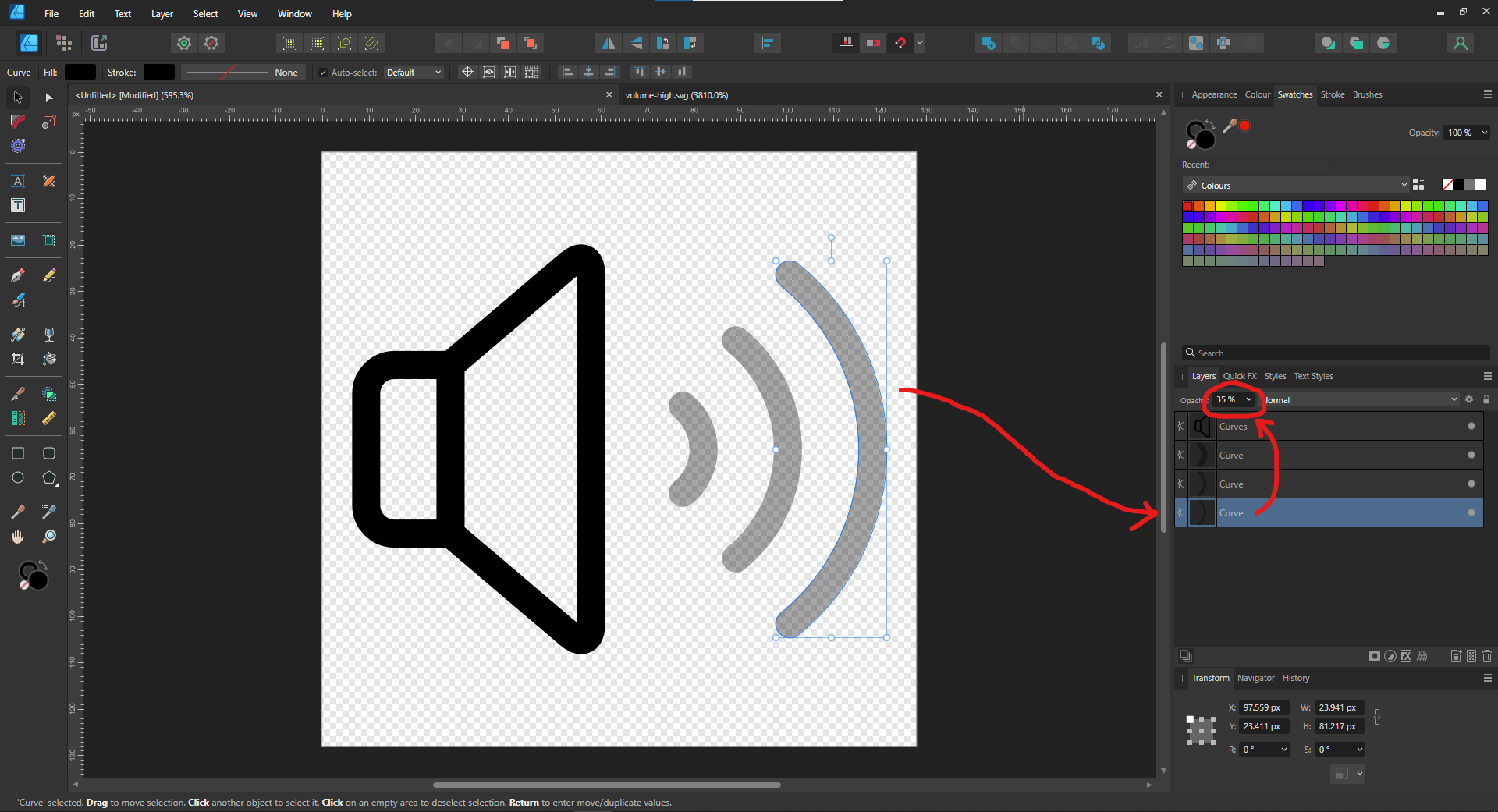Click the X position input field

coord(1262,707)
